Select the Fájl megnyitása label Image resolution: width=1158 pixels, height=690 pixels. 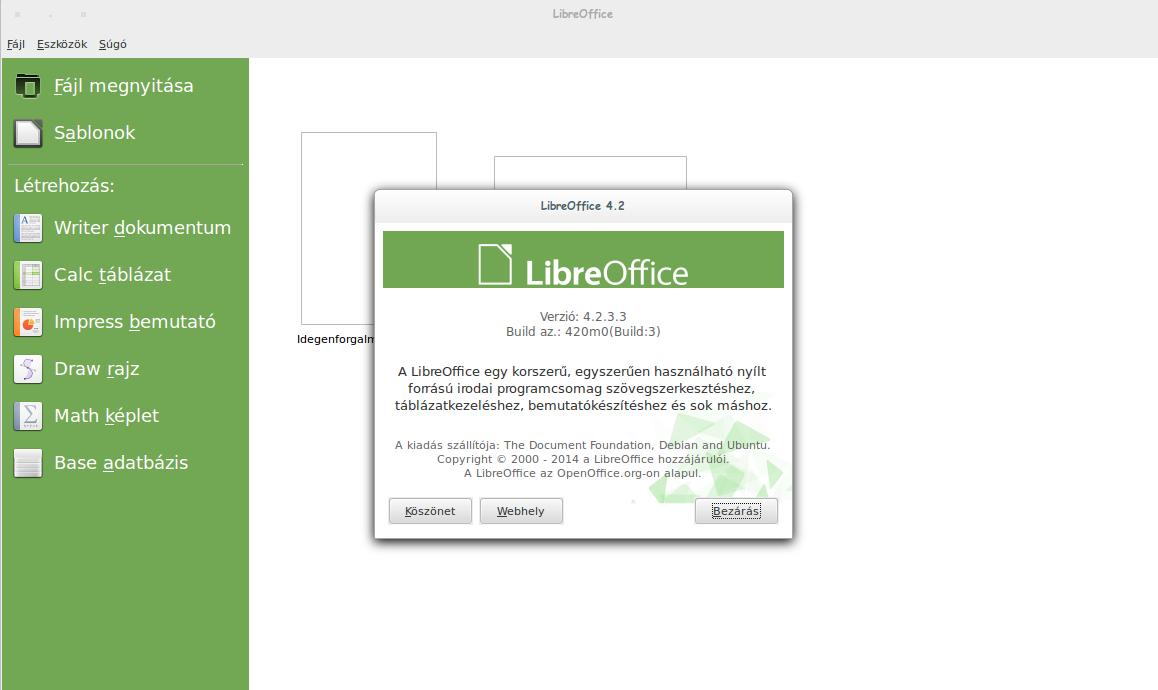point(123,86)
